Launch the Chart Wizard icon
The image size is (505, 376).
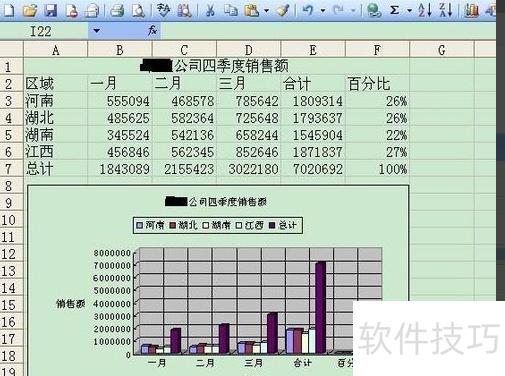471,10
